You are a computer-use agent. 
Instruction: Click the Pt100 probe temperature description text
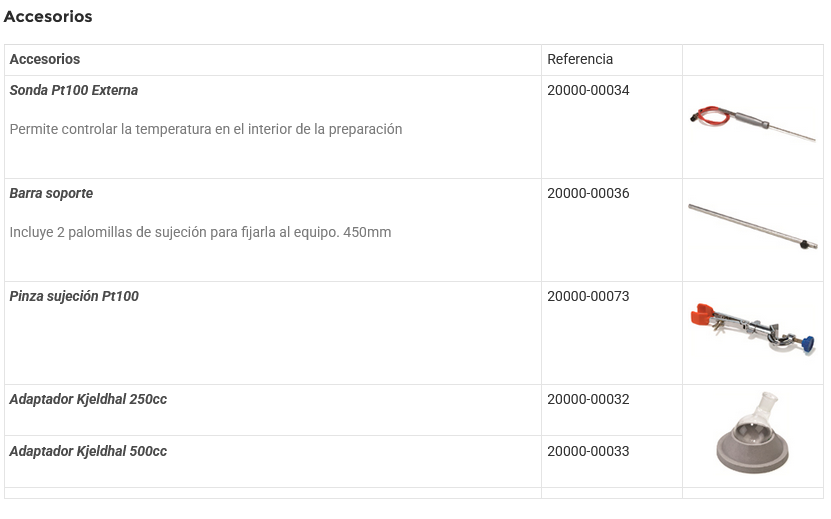pos(206,129)
